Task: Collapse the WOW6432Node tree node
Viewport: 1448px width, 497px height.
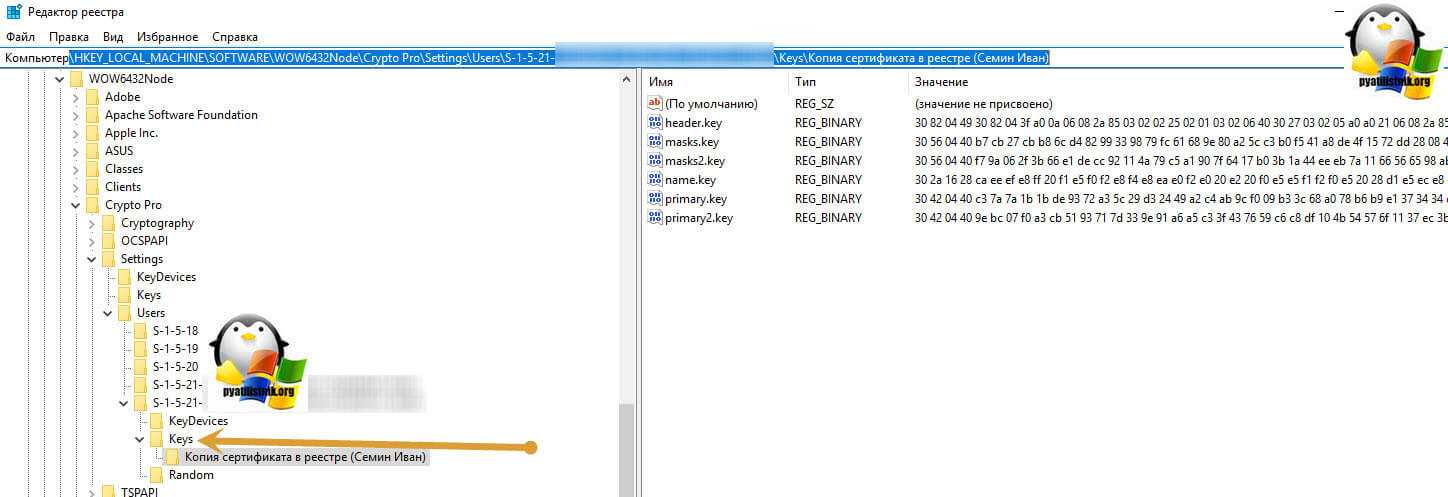Action: [x=59, y=79]
